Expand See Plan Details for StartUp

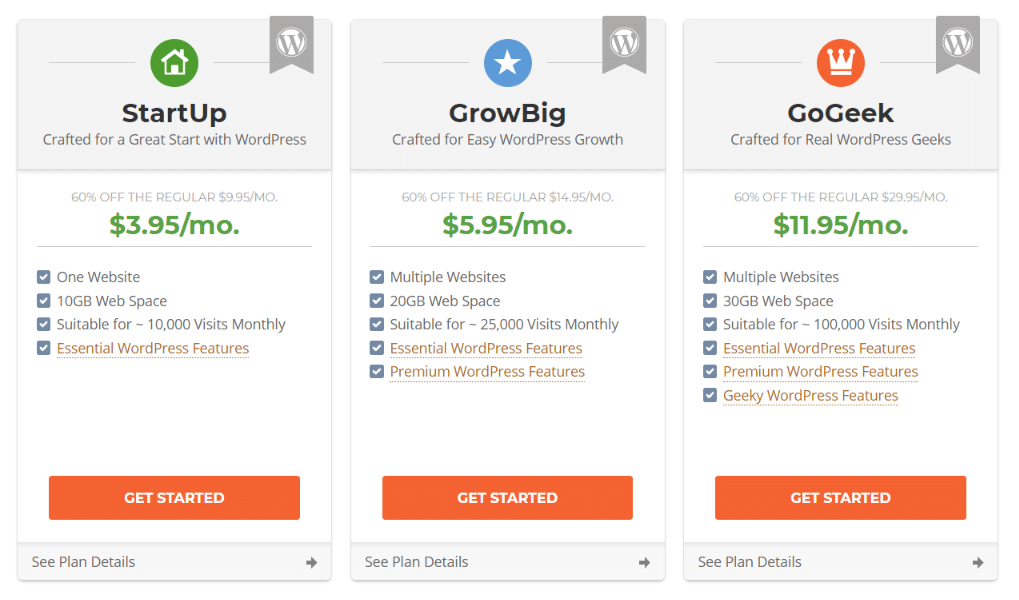coord(174,562)
